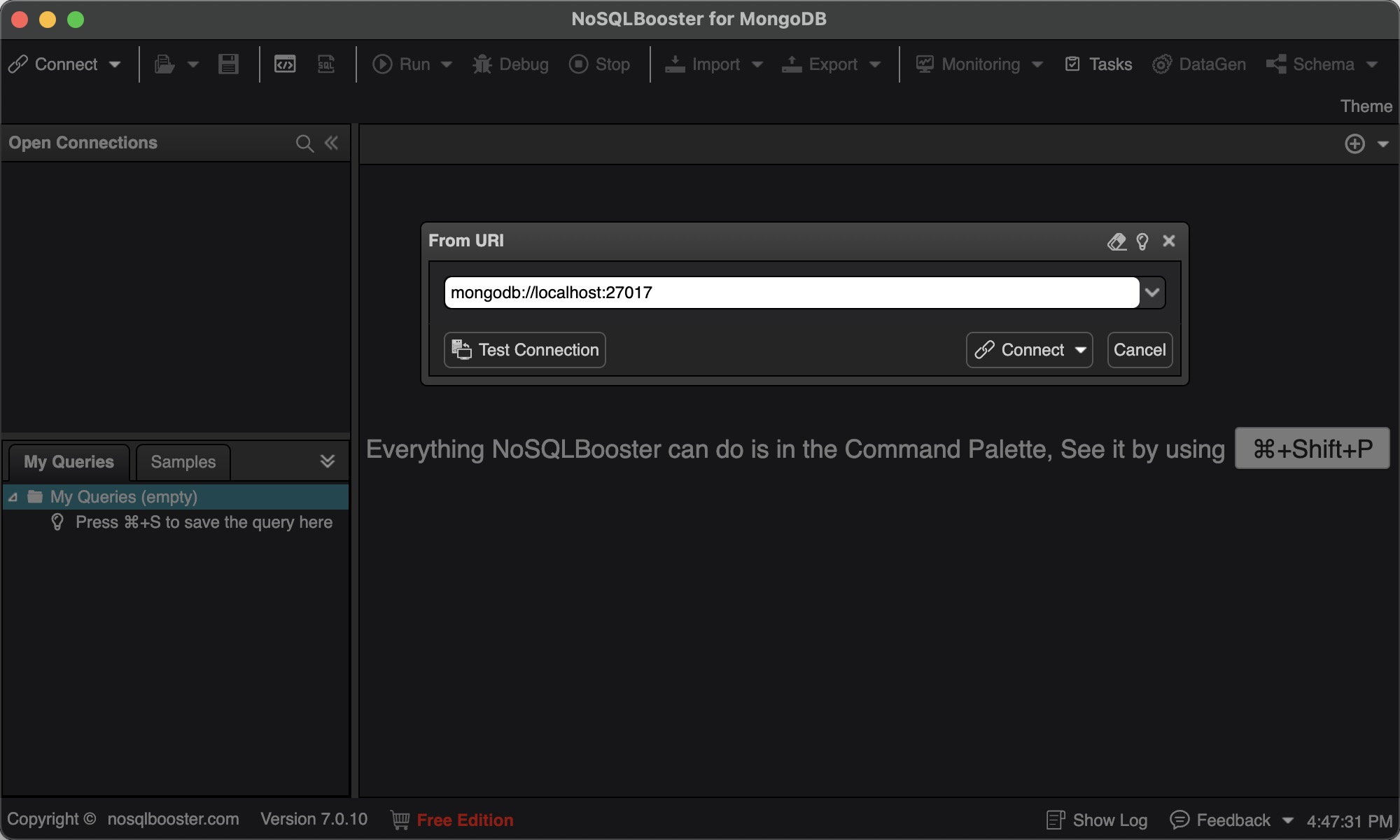Open the Tasks manager
This screenshot has height=840, width=1400.
tap(1098, 64)
